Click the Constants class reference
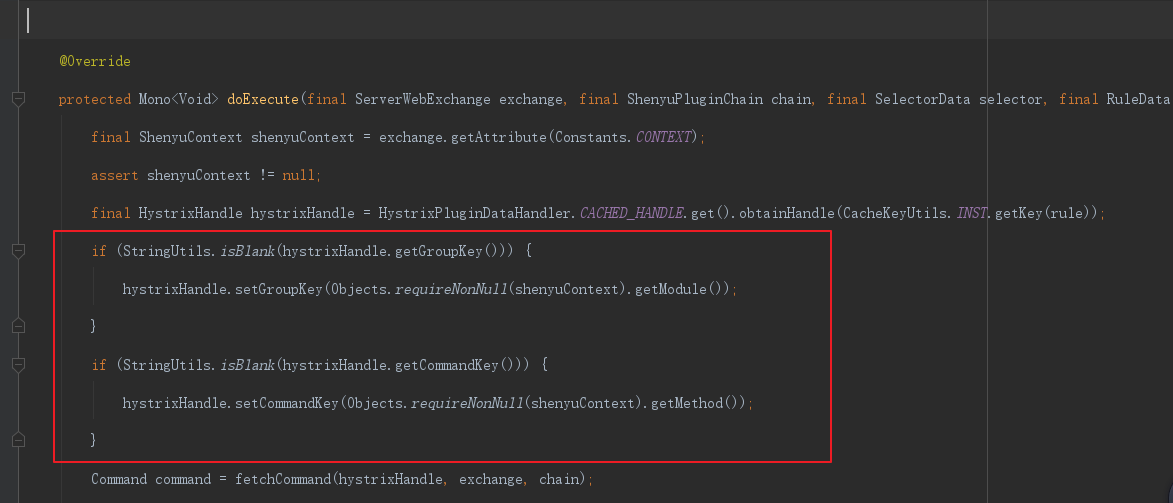The height and width of the screenshot is (503, 1173). pyautogui.click(x=591, y=137)
